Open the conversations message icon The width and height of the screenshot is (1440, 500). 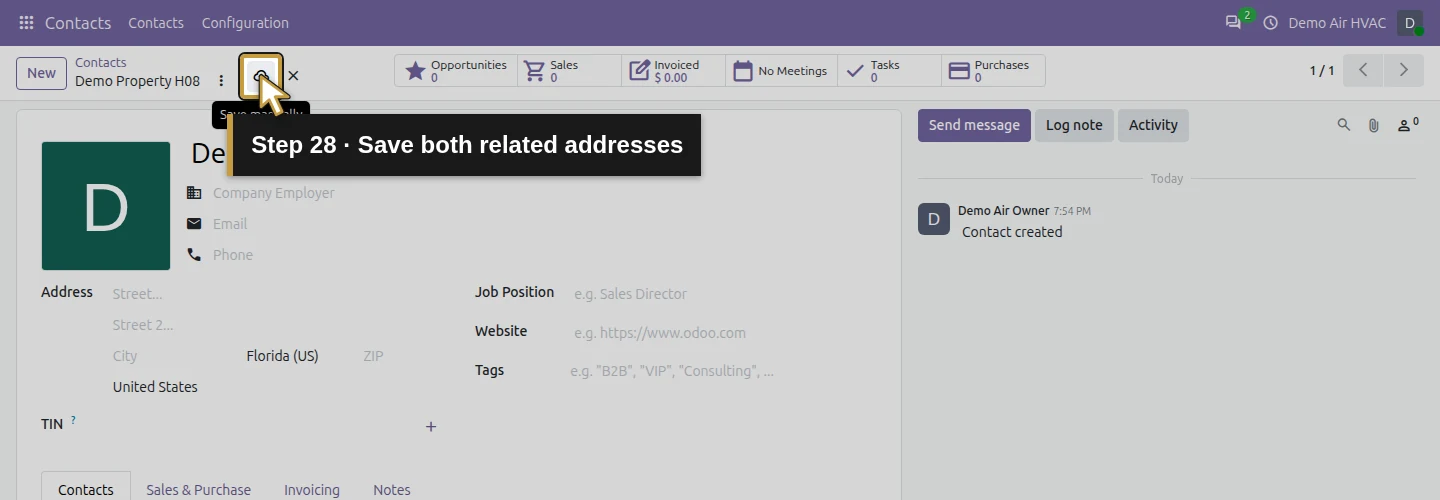[1233, 22]
